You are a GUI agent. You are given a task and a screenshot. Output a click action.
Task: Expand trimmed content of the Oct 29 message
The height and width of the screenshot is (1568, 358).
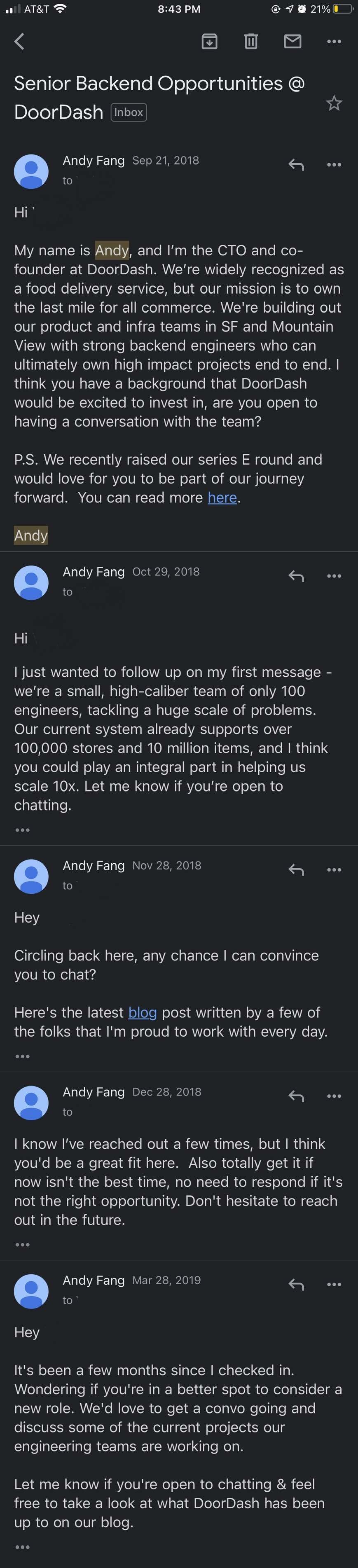pos(23,829)
